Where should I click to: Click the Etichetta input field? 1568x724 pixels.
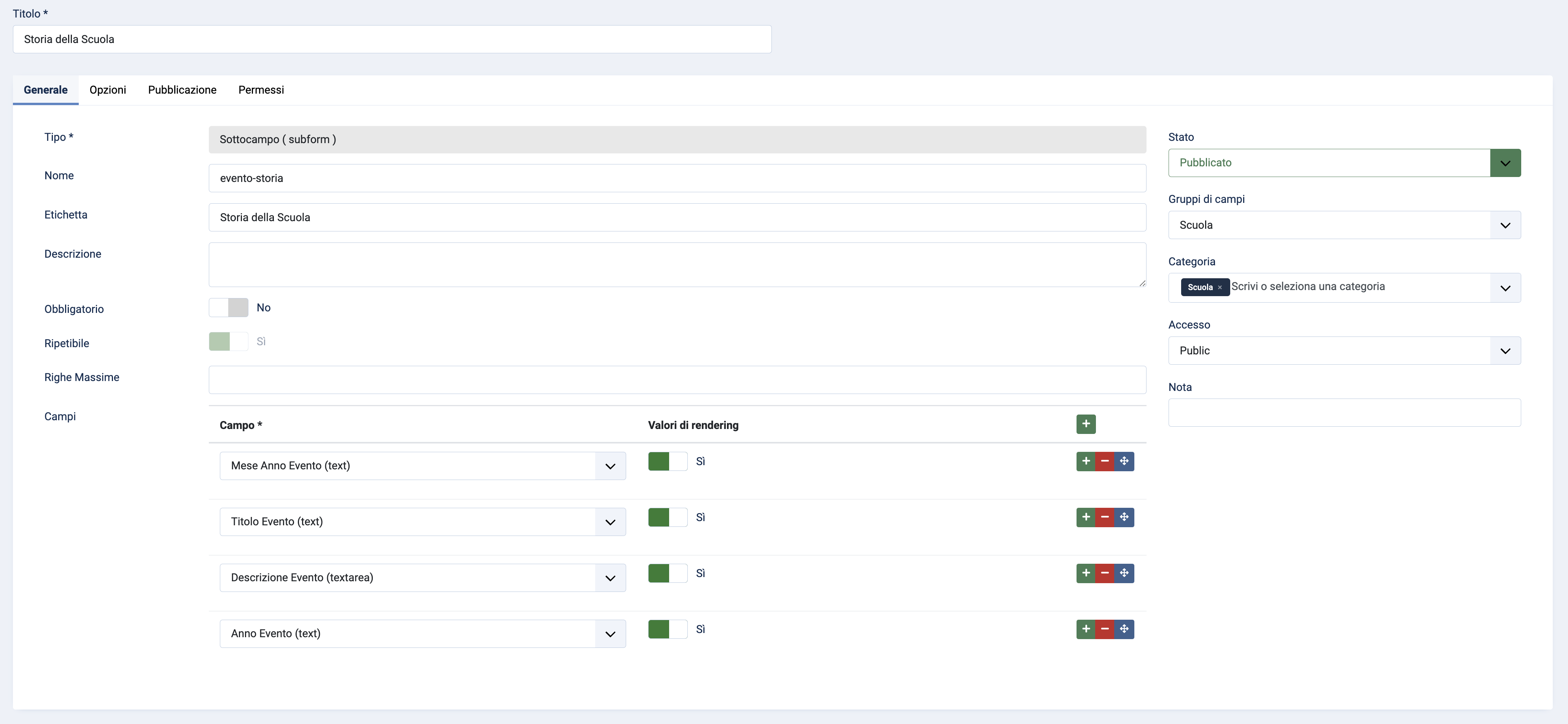pyautogui.click(x=677, y=217)
